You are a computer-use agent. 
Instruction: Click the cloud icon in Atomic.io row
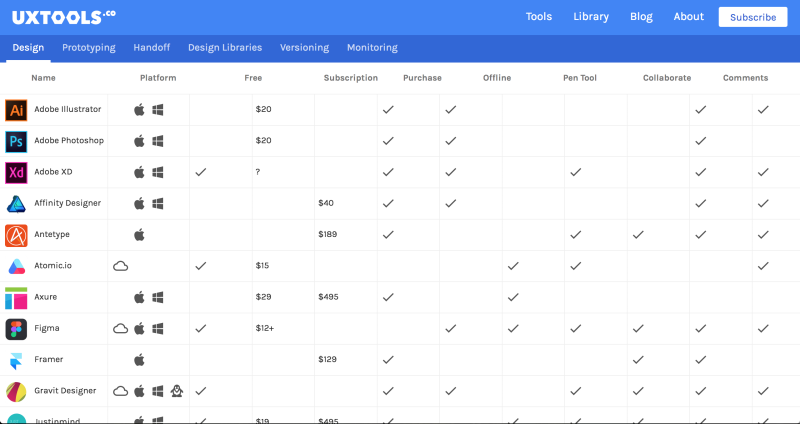click(x=120, y=266)
